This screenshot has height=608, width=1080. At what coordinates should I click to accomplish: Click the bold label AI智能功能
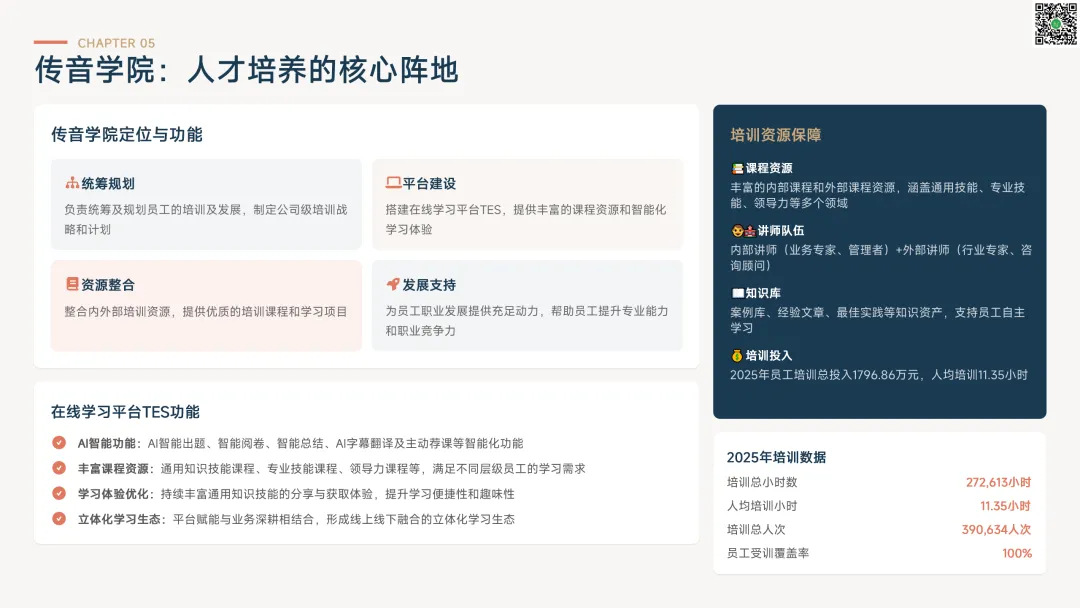[x=107, y=443]
